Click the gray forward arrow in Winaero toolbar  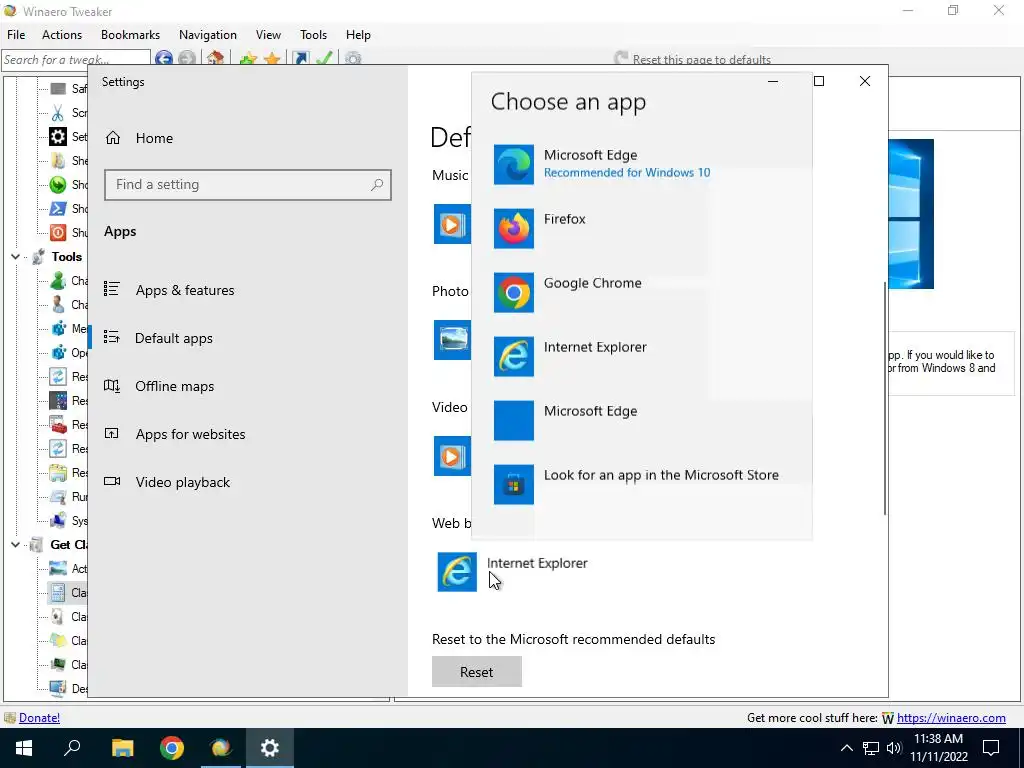coord(187,59)
